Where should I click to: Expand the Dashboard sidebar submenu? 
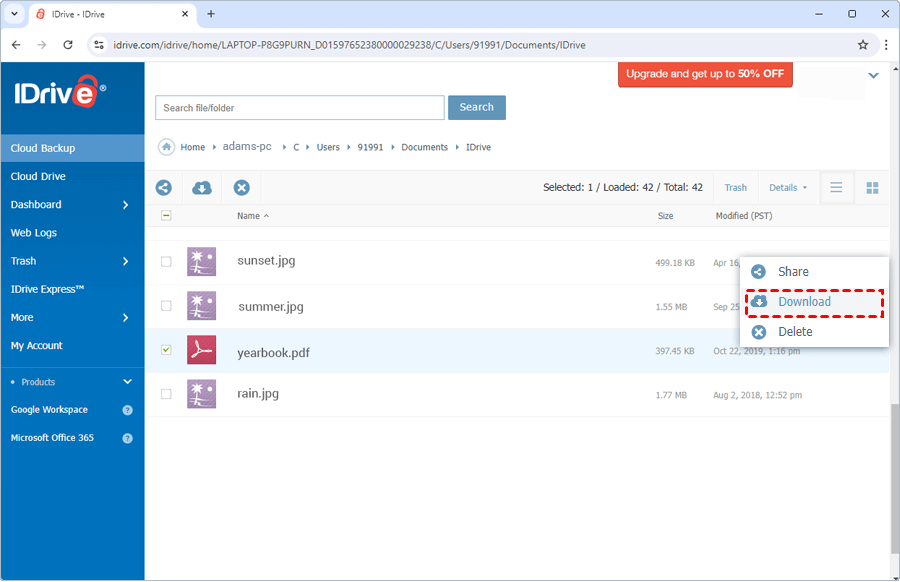[x=125, y=205]
